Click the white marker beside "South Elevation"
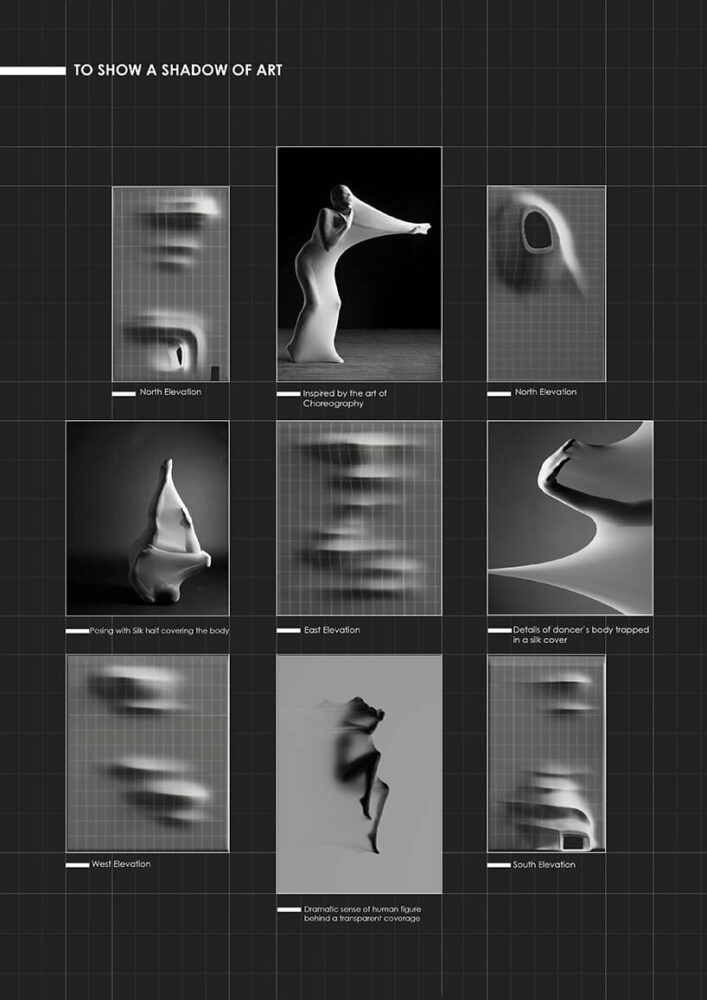Image resolution: width=707 pixels, height=1000 pixels. pyautogui.click(x=498, y=864)
